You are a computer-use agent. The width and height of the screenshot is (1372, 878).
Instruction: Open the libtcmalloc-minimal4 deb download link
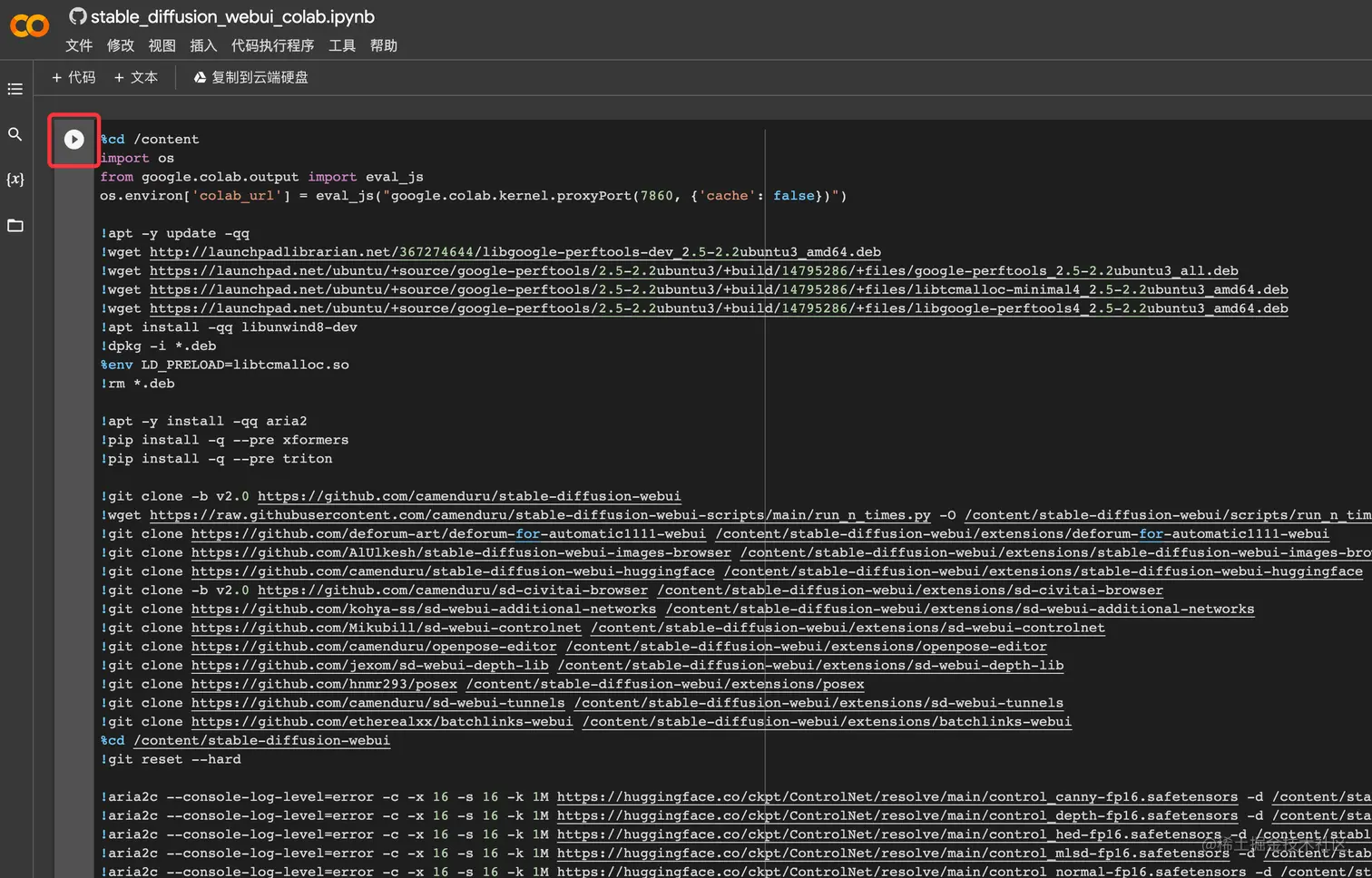719,289
